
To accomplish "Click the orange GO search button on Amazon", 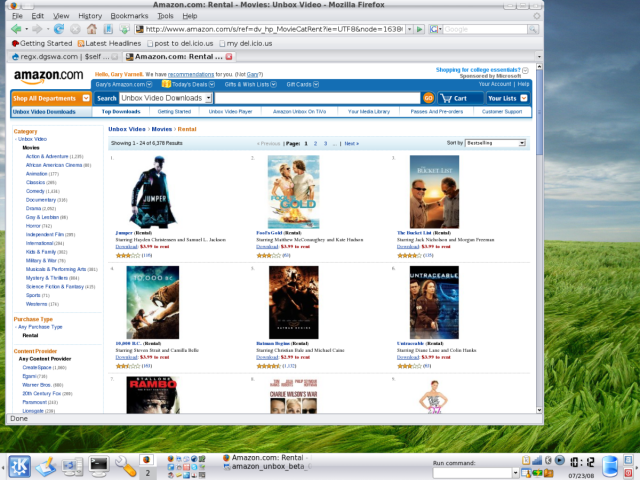I will coord(428,98).
